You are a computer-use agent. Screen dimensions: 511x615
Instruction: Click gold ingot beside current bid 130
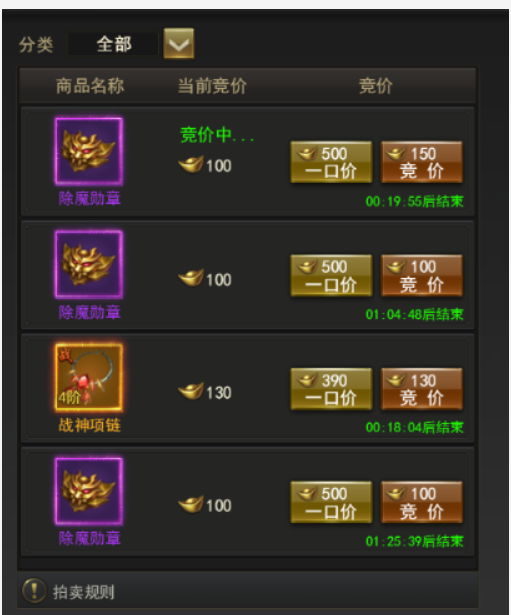click(191, 391)
